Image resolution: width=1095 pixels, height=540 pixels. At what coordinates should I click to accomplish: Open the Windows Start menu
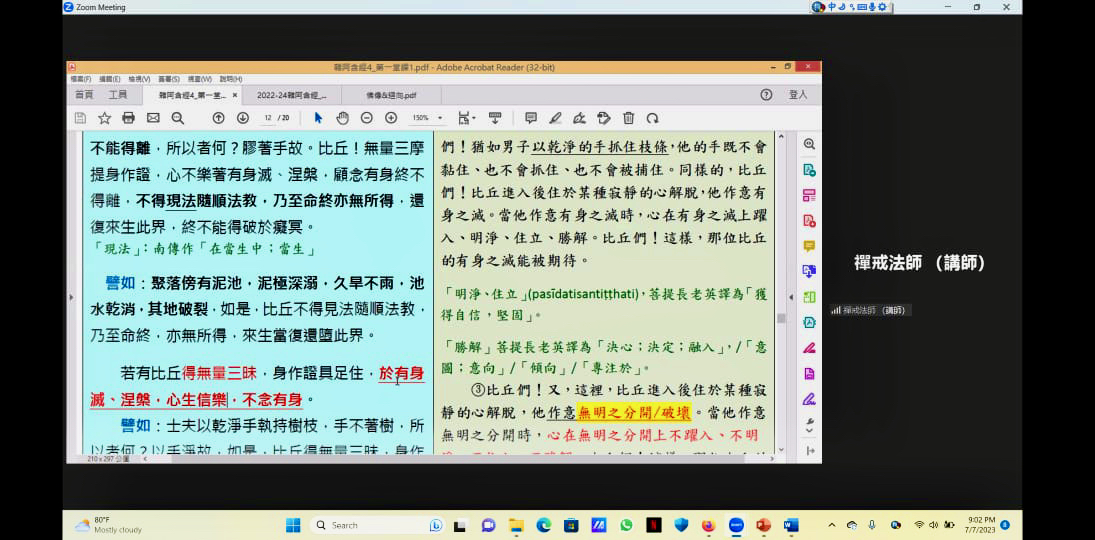coord(293,525)
